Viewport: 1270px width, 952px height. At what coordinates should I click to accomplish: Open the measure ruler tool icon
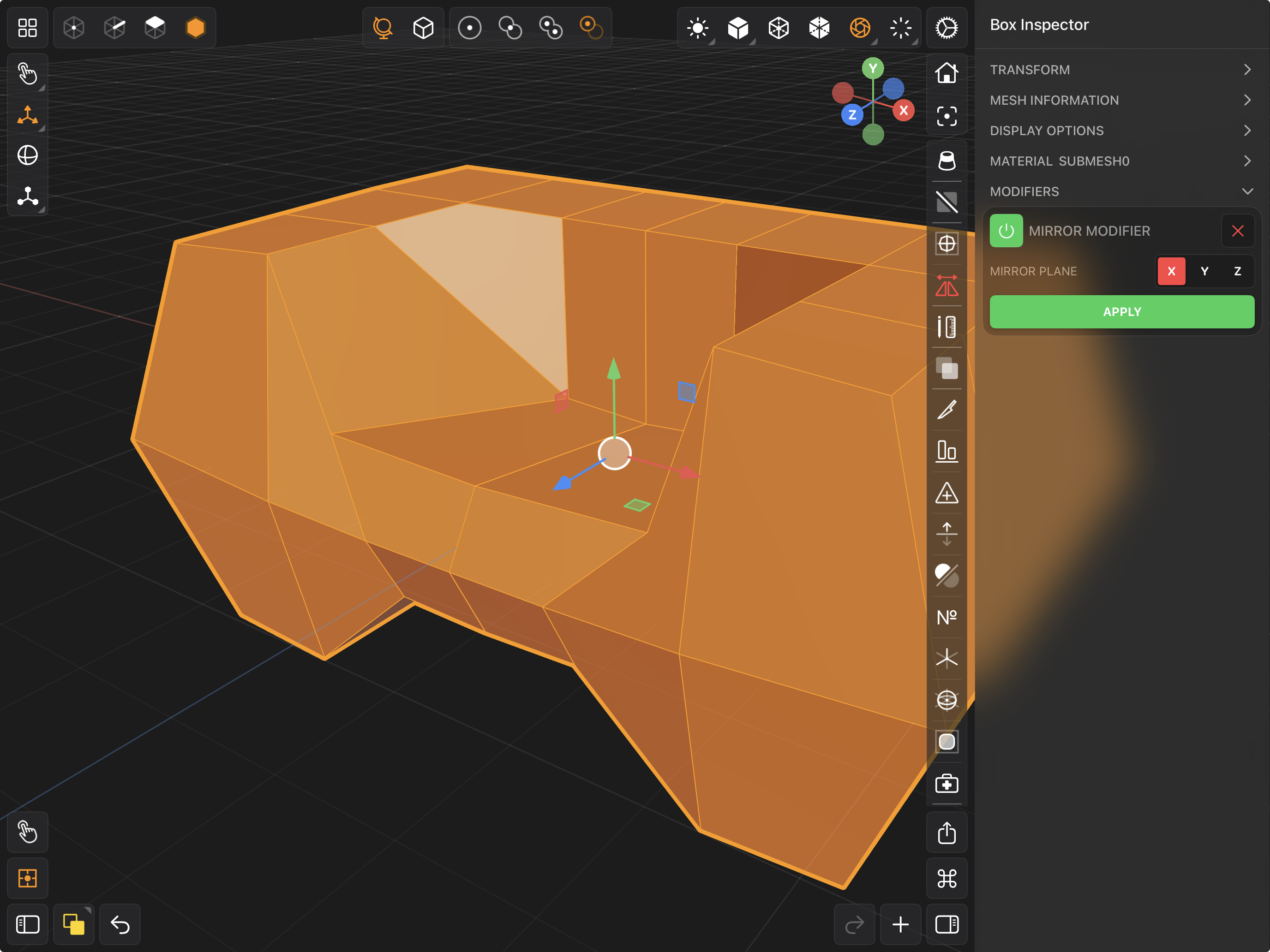click(x=947, y=327)
